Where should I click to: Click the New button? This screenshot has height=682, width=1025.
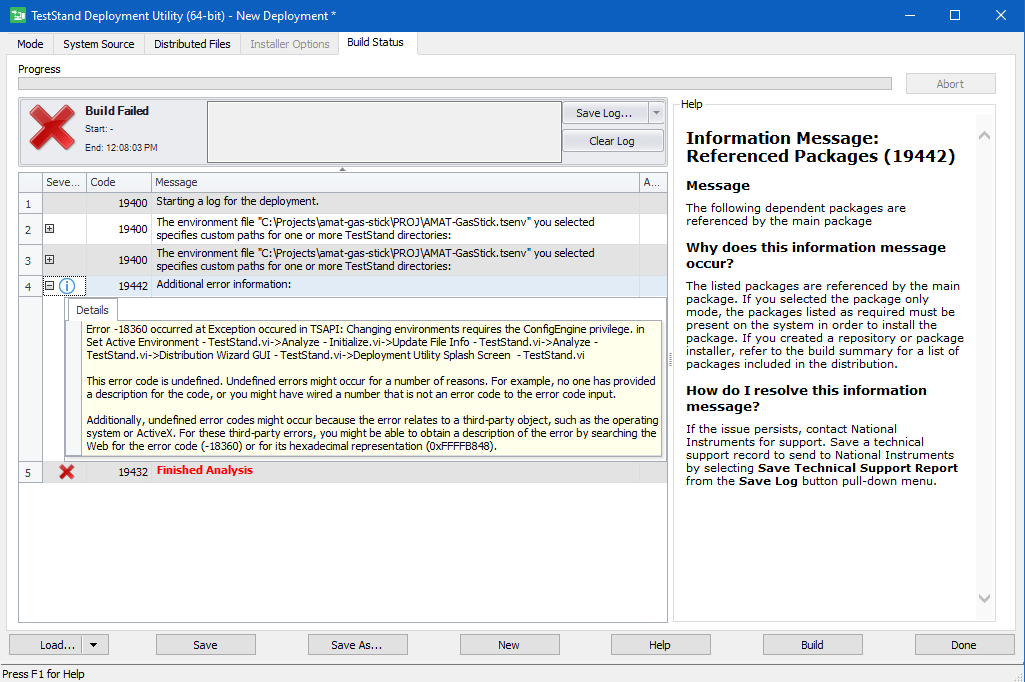point(509,645)
